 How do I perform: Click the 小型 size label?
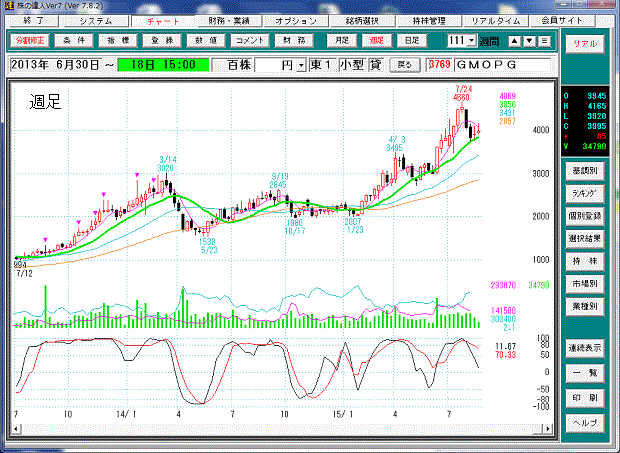click(351, 65)
